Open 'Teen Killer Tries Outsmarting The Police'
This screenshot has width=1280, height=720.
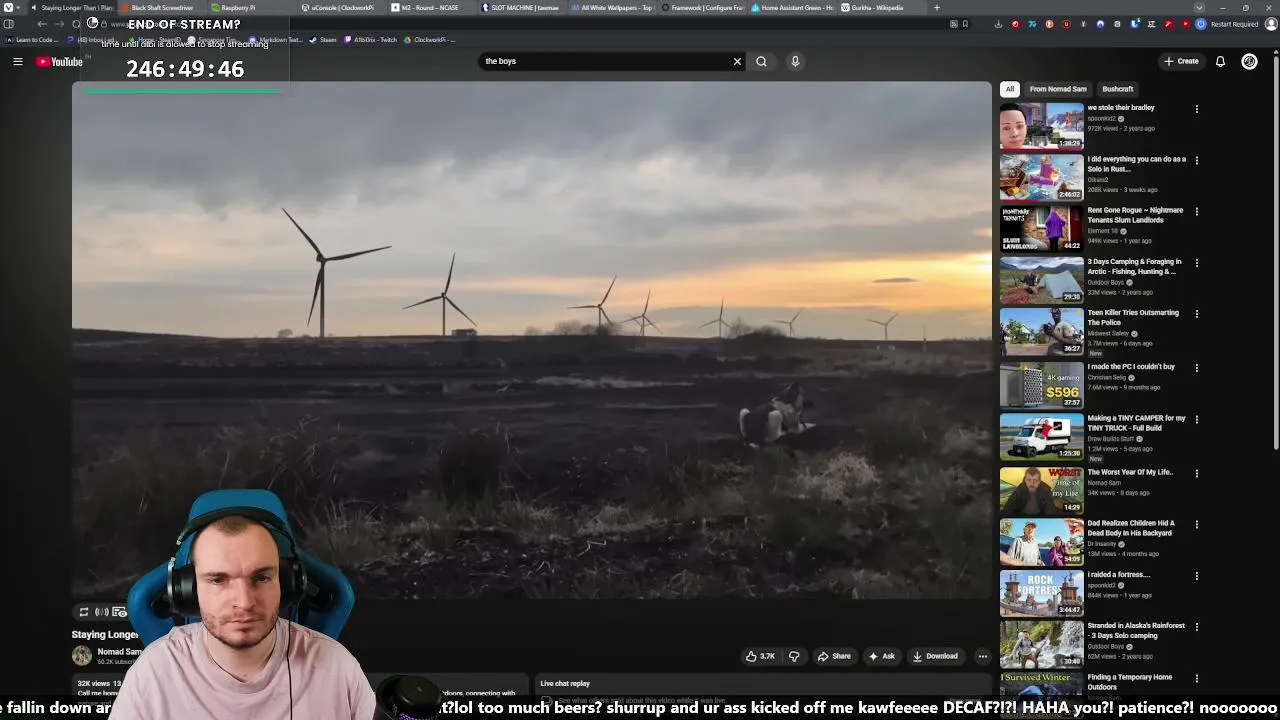pyautogui.click(x=1133, y=317)
